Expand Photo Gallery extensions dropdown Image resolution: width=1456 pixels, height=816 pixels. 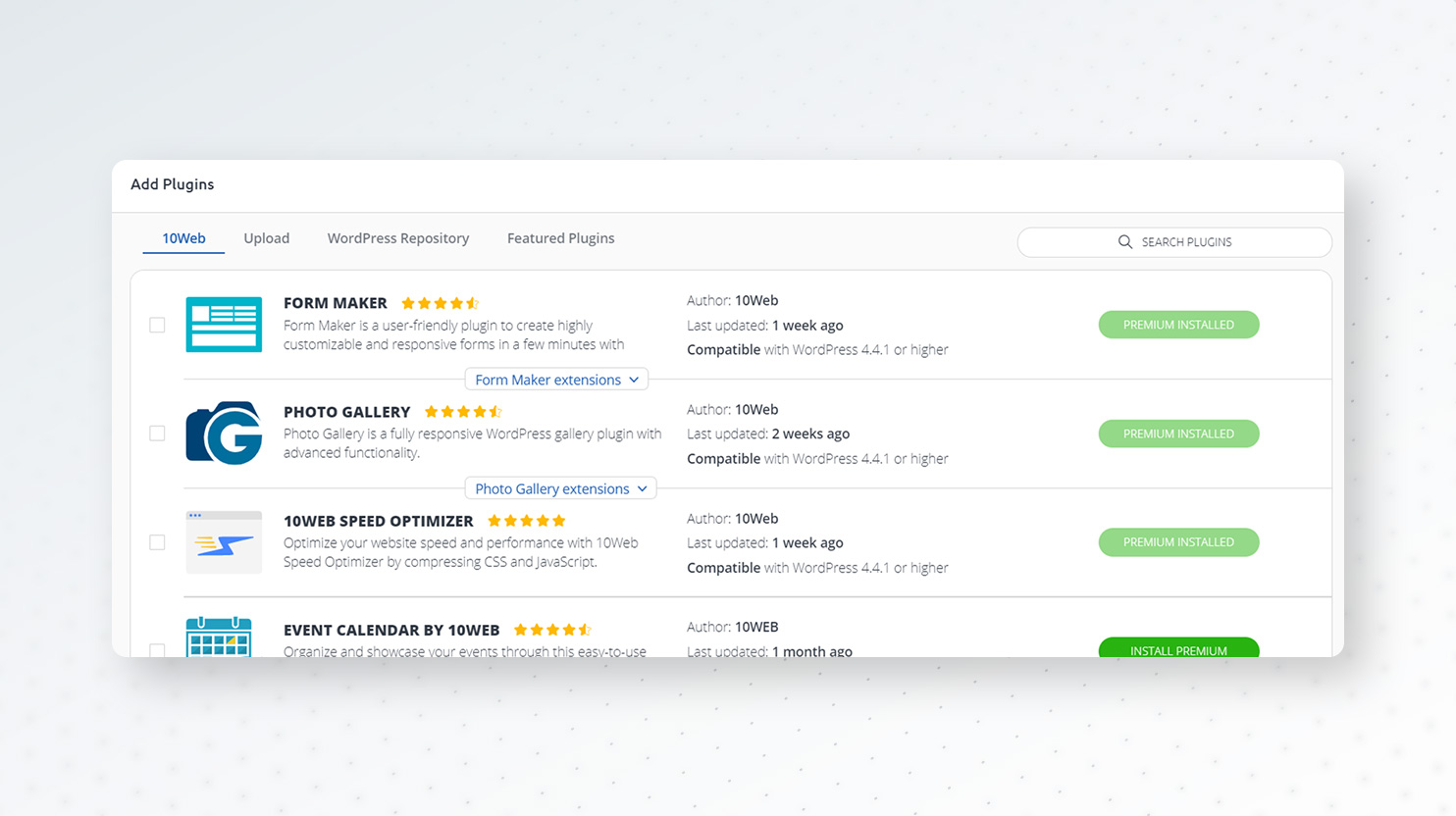pyautogui.click(x=560, y=488)
